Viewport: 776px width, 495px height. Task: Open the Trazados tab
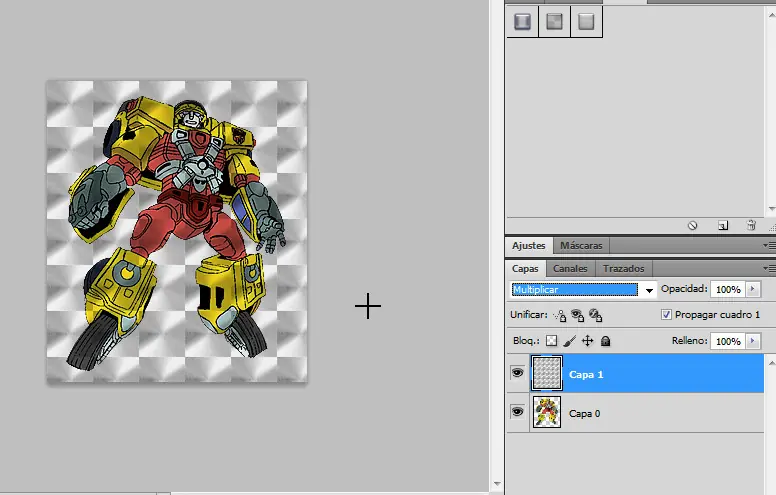click(x=624, y=268)
